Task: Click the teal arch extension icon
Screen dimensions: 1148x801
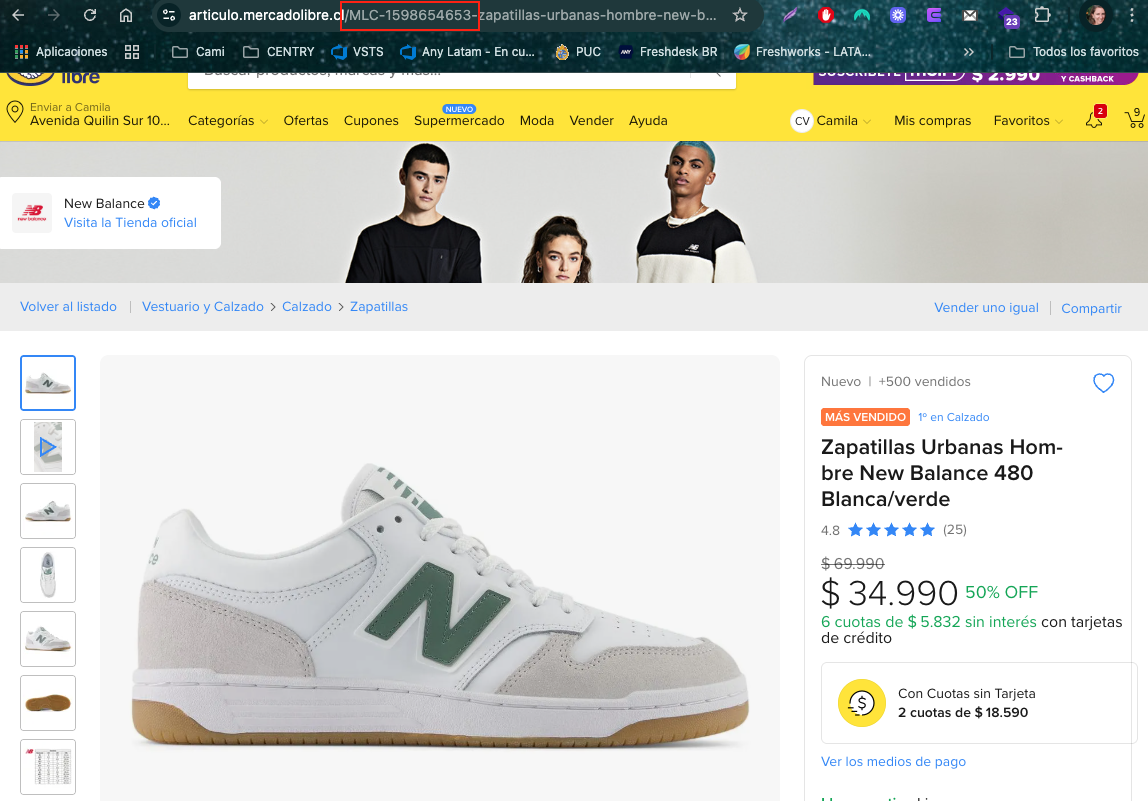Action: tap(862, 15)
